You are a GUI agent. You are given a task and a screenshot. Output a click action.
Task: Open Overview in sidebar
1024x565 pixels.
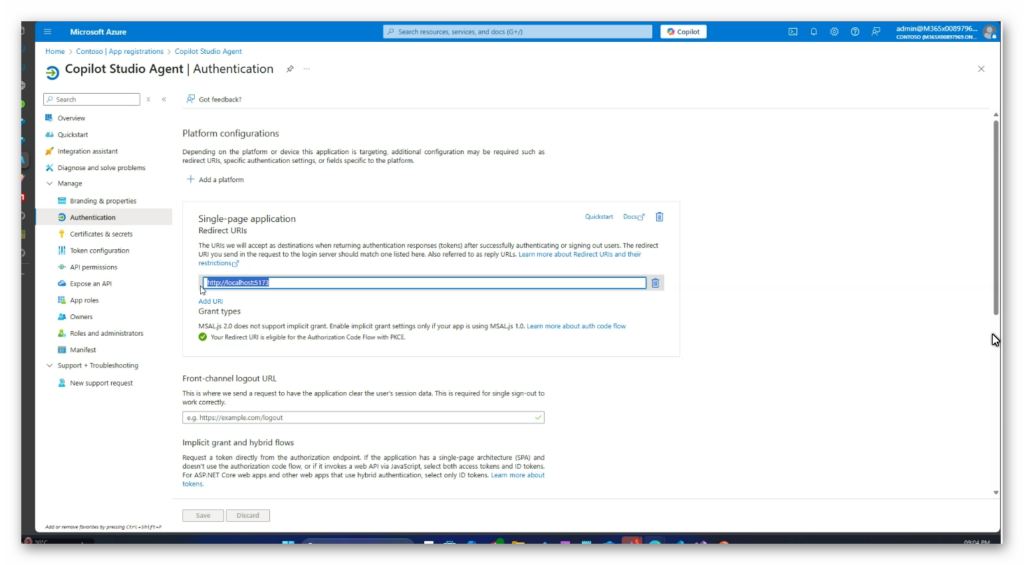pyautogui.click(x=71, y=118)
